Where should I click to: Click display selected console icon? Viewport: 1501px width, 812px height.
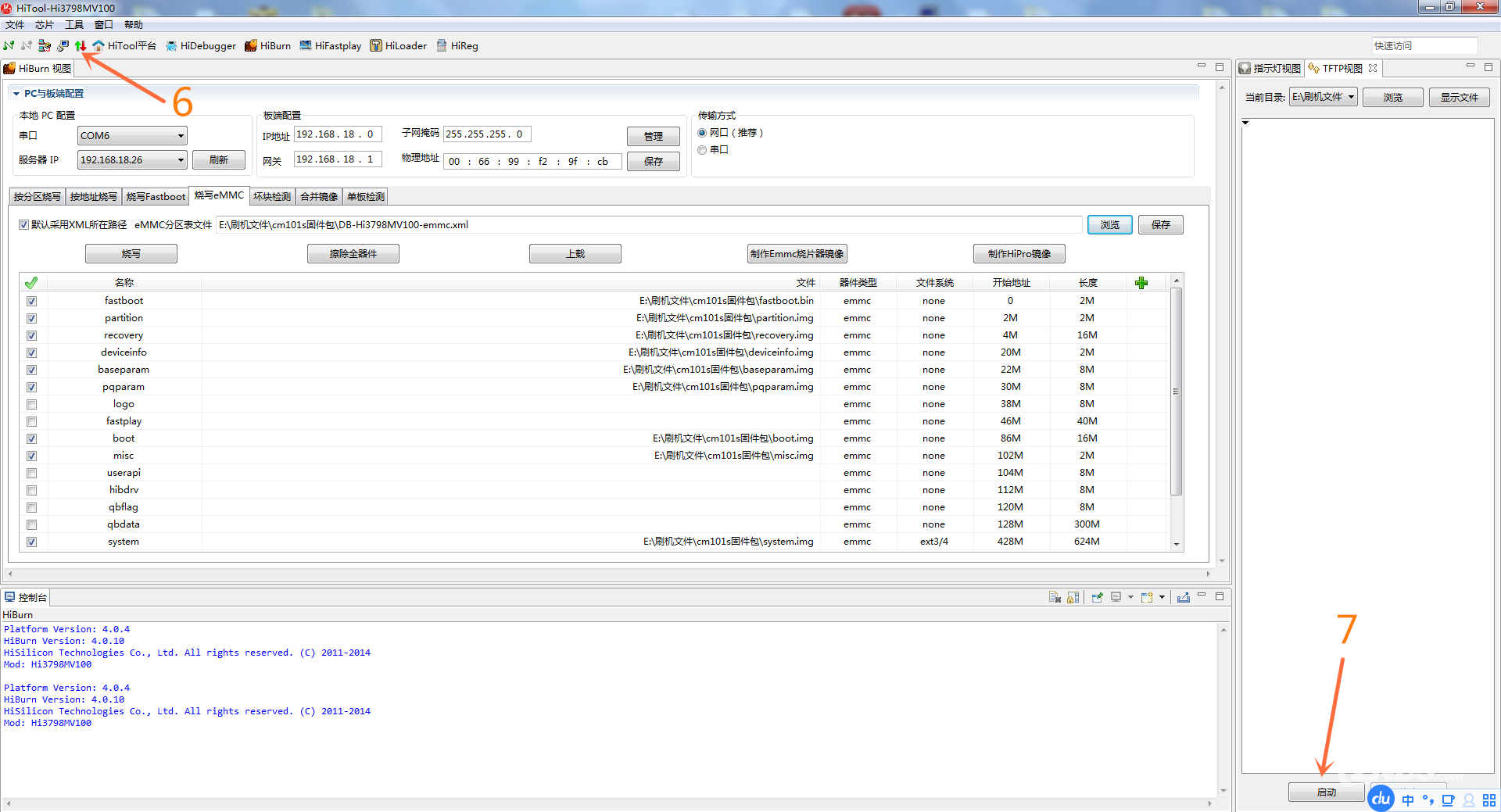pyautogui.click(x=1116, y=597)
